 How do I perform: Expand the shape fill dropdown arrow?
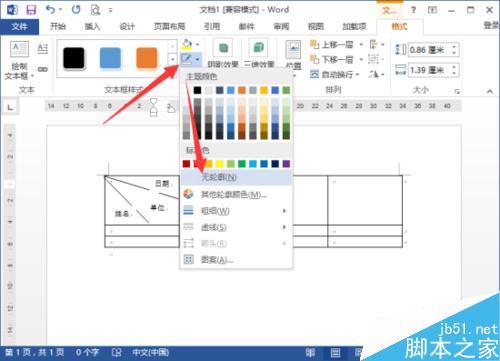[x=197, y=44]
